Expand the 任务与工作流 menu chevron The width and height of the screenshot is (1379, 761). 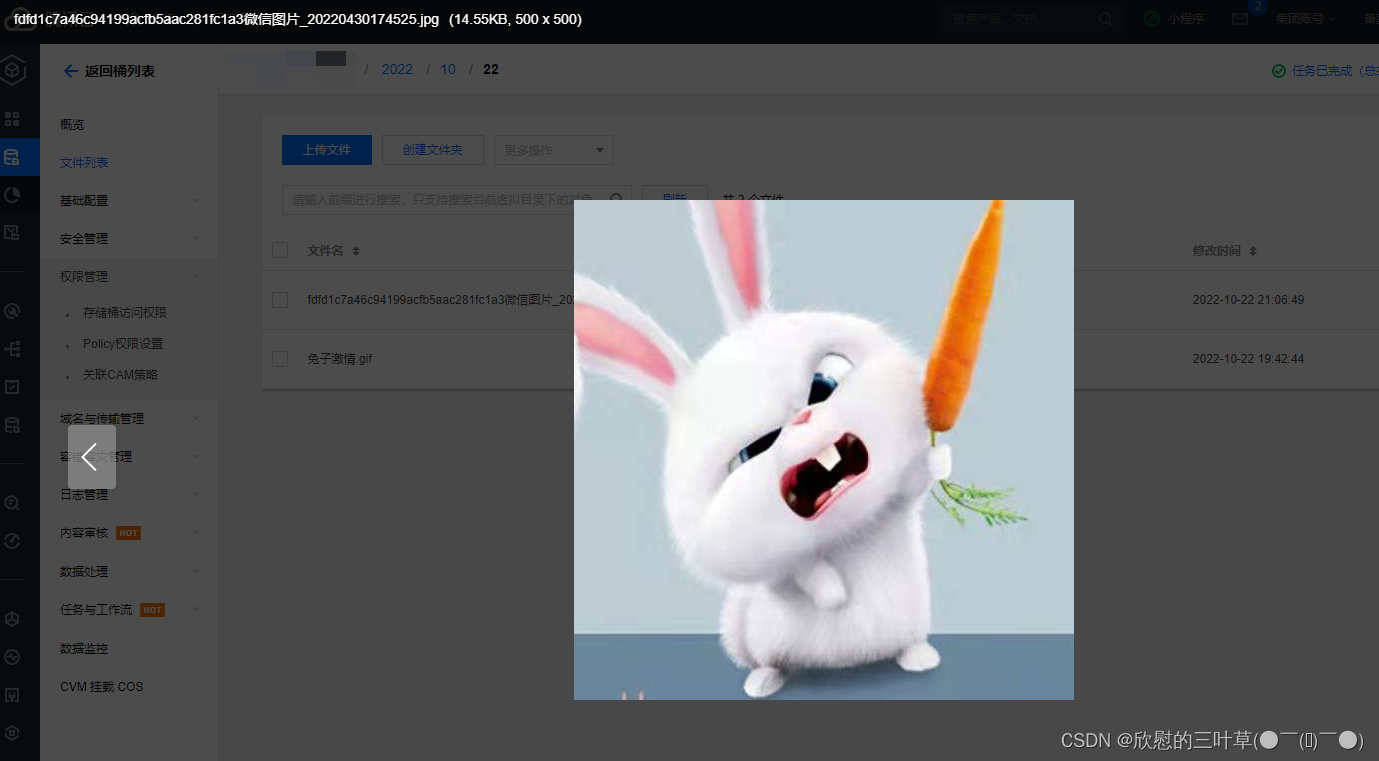coord(196,609)
